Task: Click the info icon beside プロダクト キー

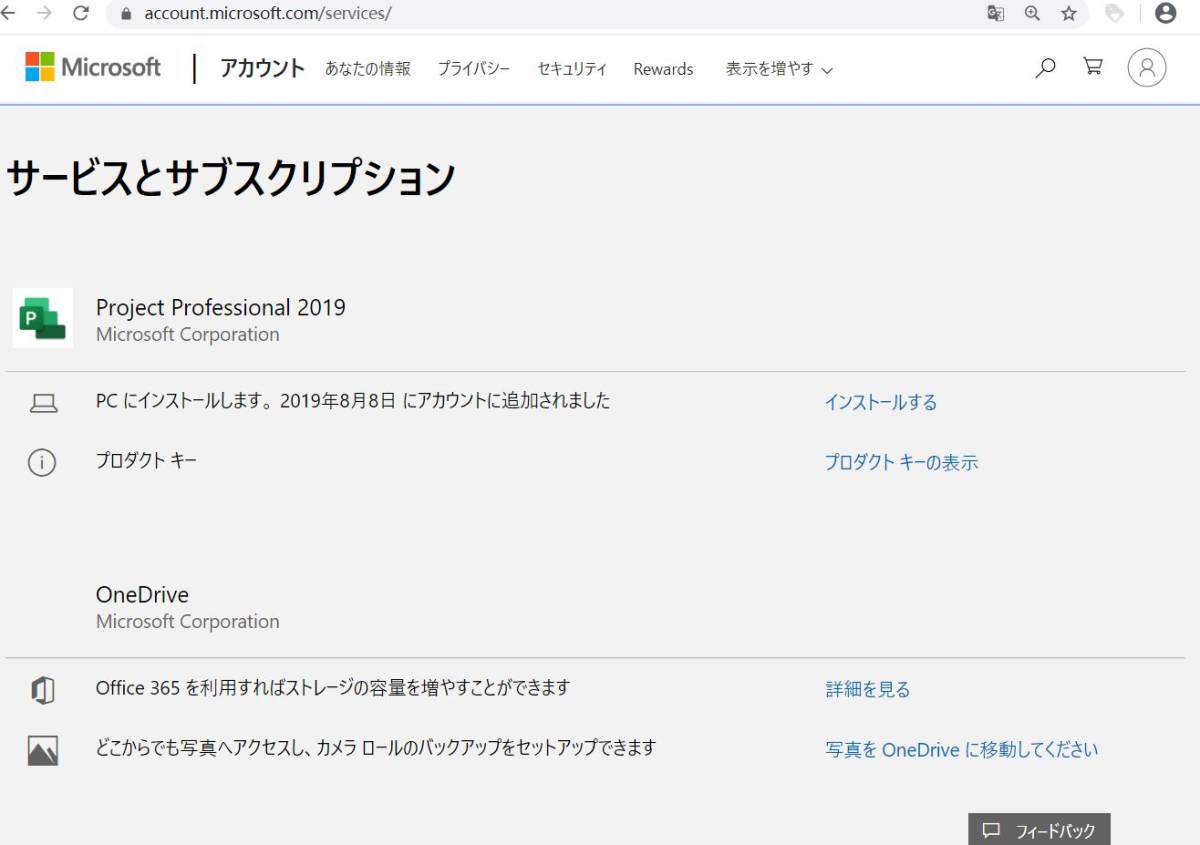Action: tap(42, 462)
